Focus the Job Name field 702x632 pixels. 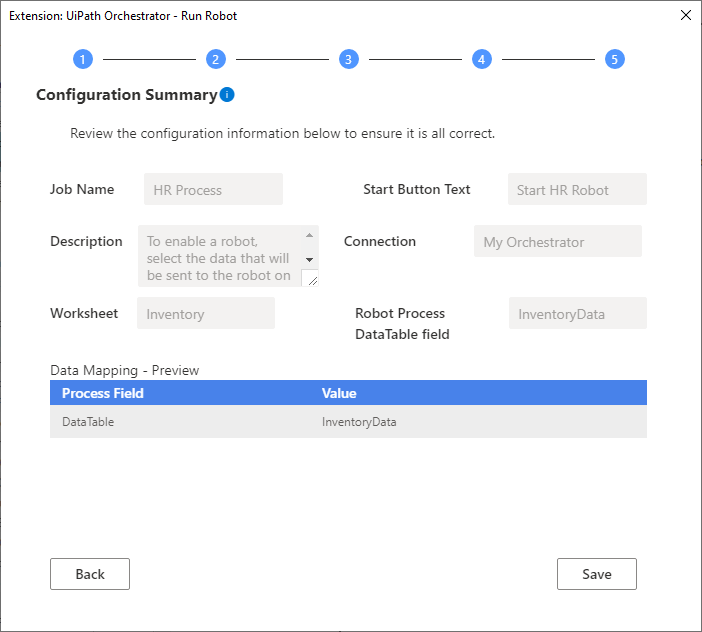(x=214, y=189)
